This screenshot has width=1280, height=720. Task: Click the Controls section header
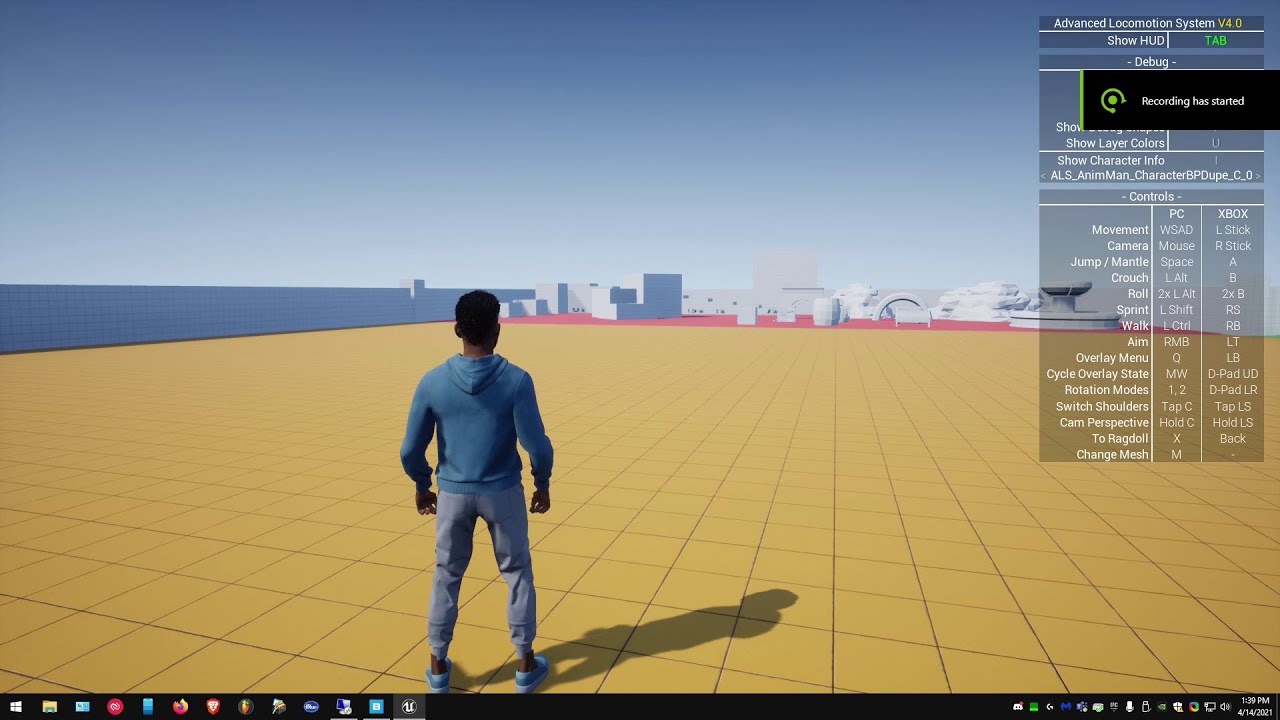[1151, 197]
